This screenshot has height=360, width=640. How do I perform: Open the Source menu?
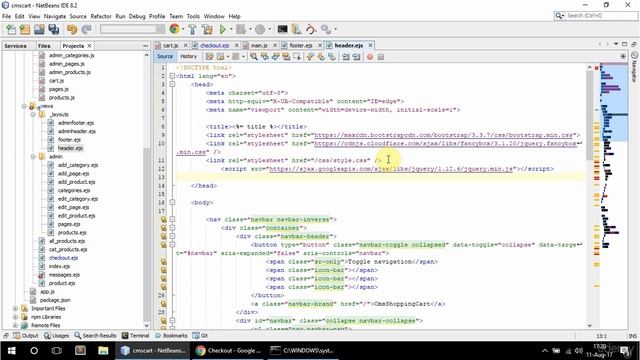[x=78, y=16]
